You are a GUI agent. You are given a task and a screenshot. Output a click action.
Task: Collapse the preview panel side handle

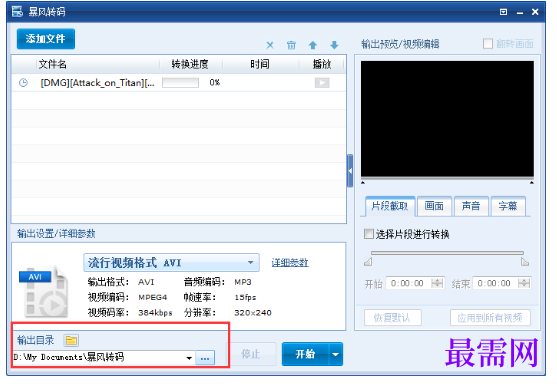(350, 171)
